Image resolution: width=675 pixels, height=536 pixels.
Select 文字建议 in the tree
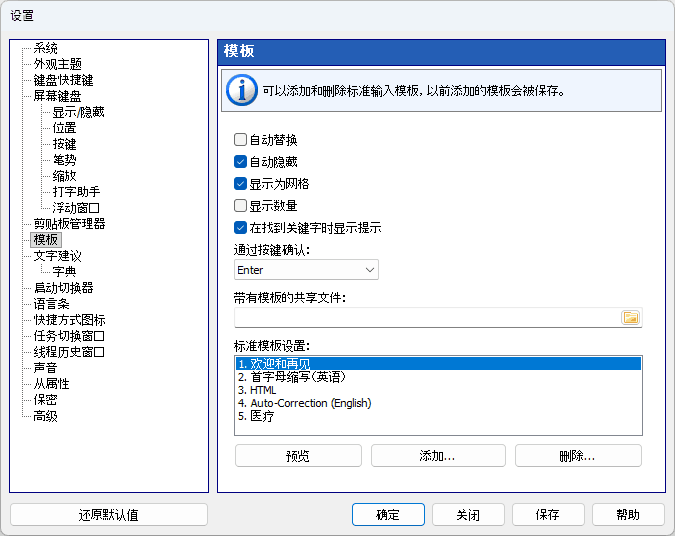pos(57,256)
